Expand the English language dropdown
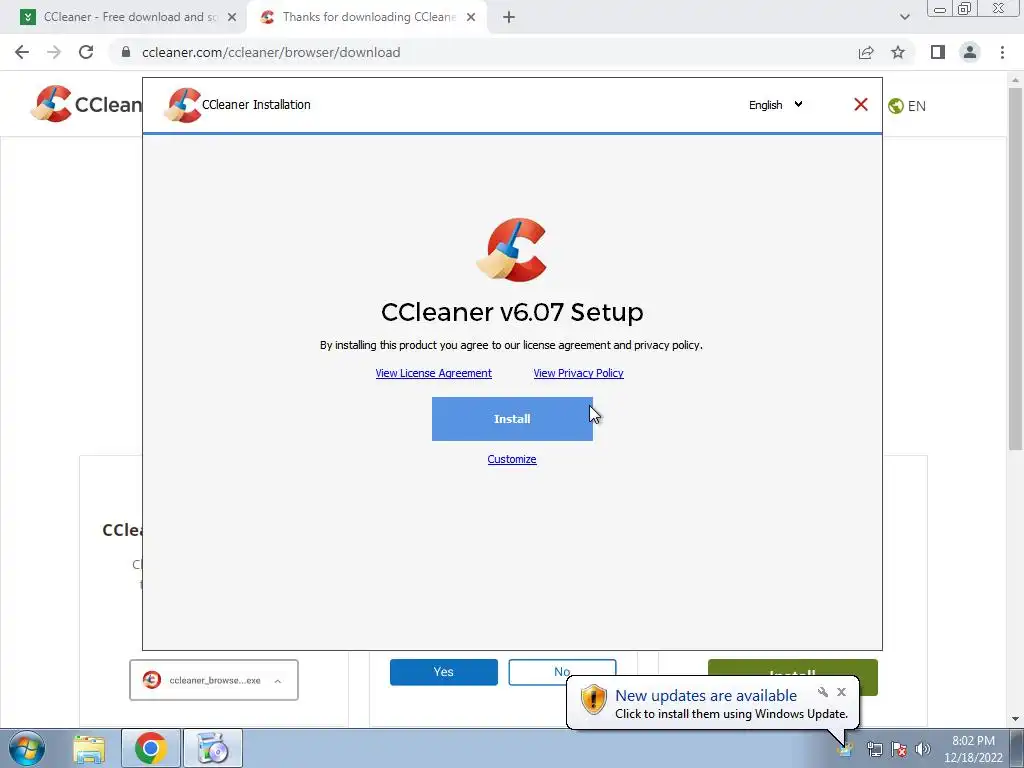This screenshot has width=1024, height=768. 775,104
